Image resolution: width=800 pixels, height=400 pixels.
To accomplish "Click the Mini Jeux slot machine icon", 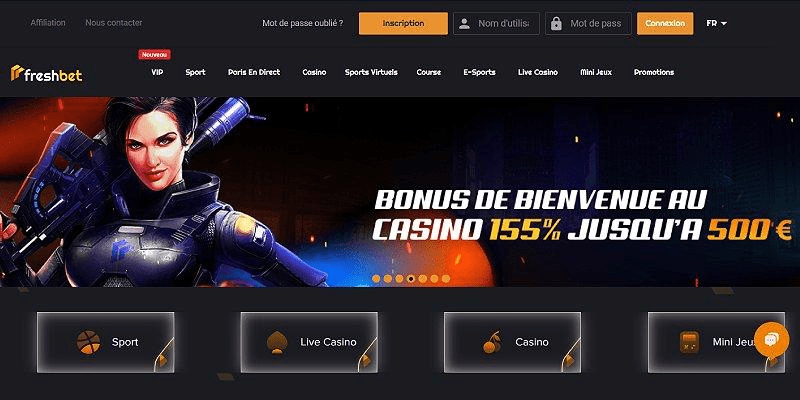I will (689, 342).
